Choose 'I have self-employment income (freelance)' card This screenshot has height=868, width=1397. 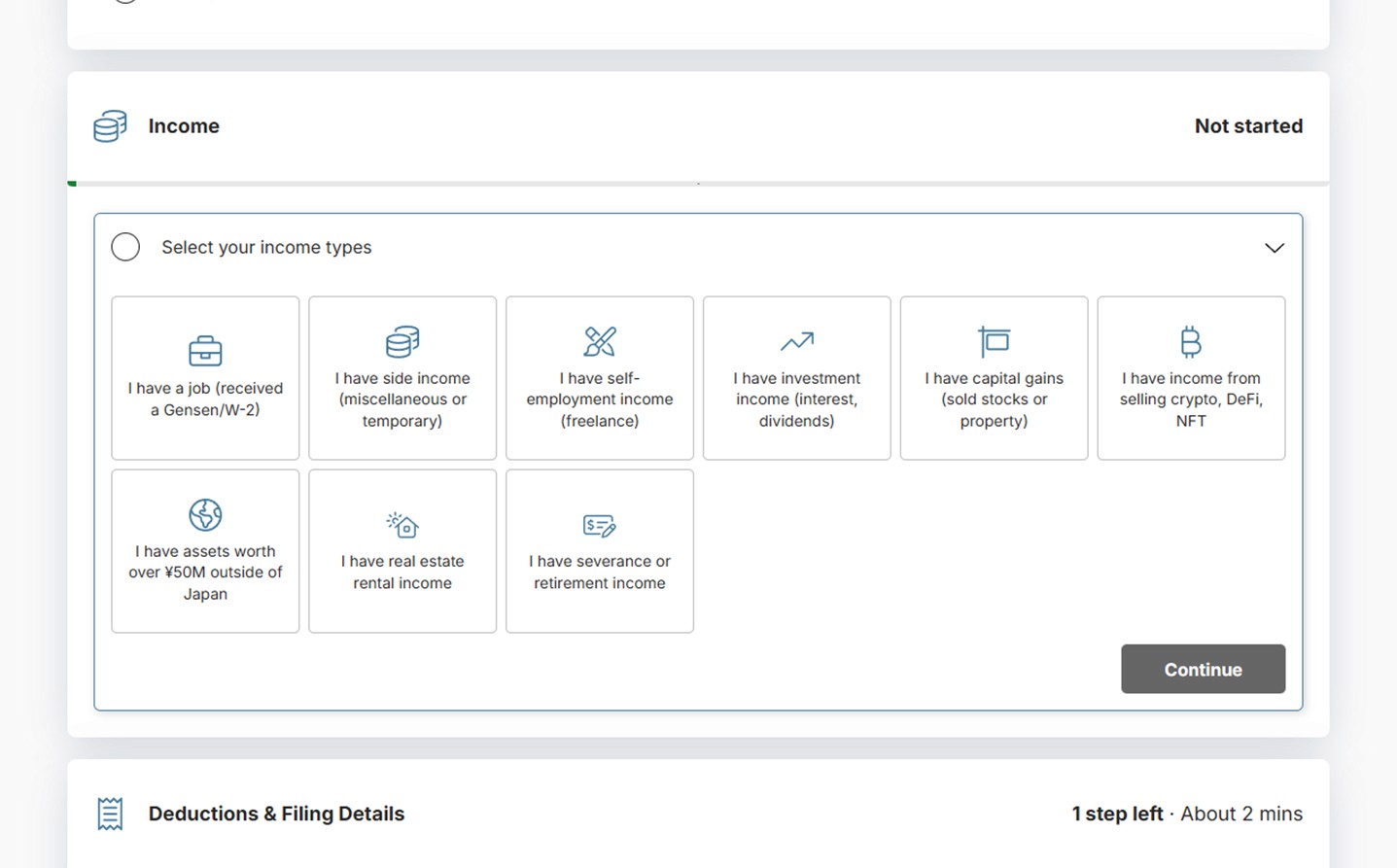[x=600, y=378]
